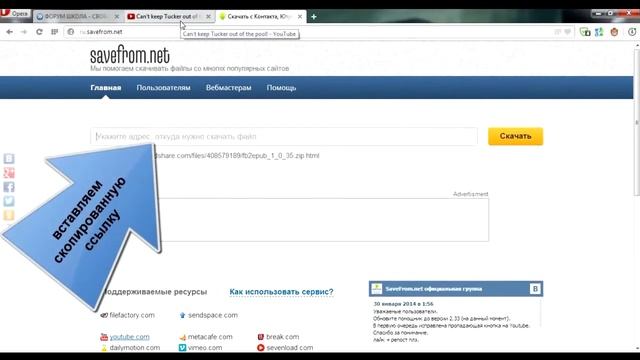This screenshot has height=360, width=640.
Task: Minimize the Opera browser window
Action: (598, 13)
